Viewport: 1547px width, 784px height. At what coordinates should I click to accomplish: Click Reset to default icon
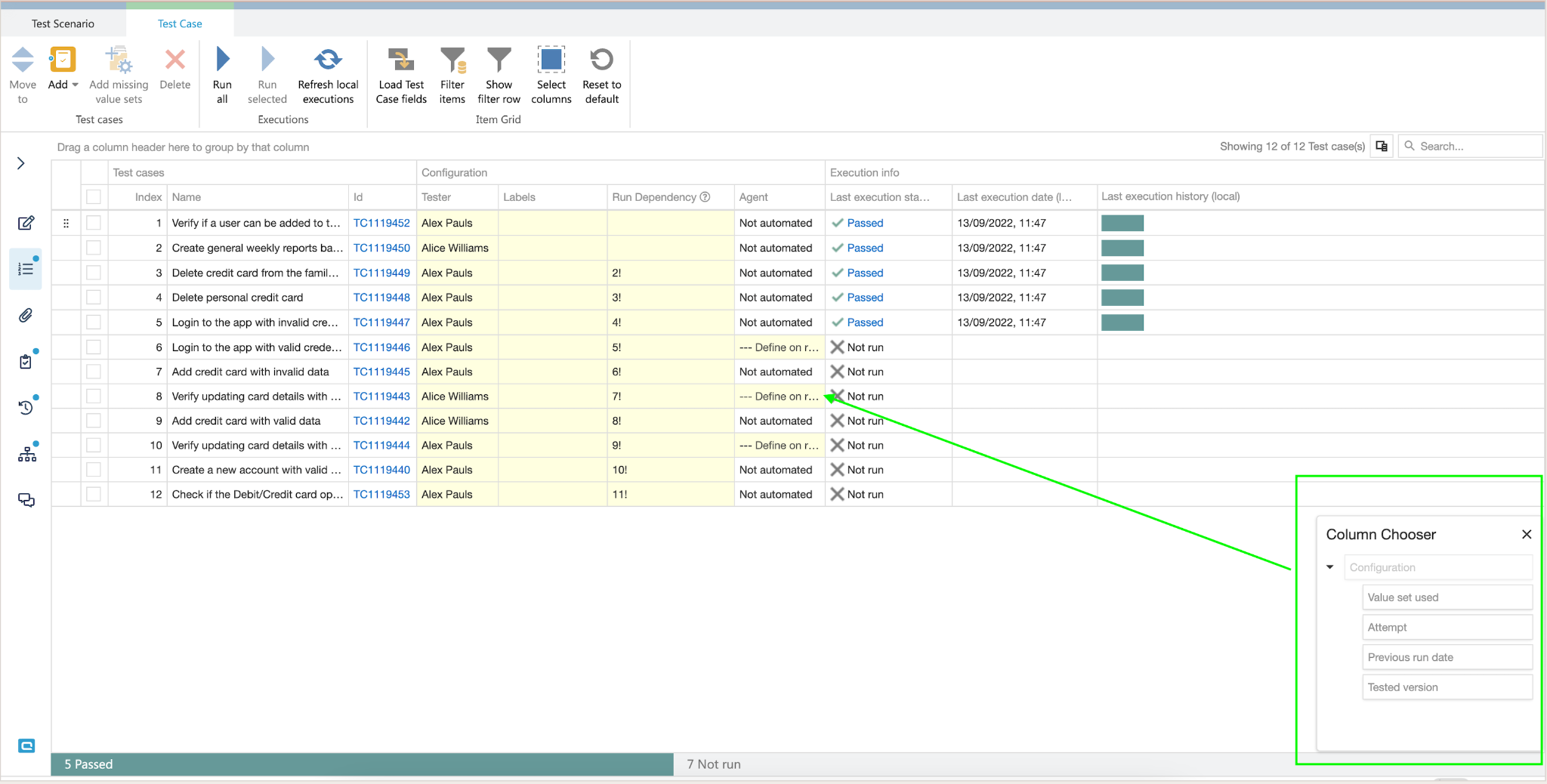(x=601, y=60)
